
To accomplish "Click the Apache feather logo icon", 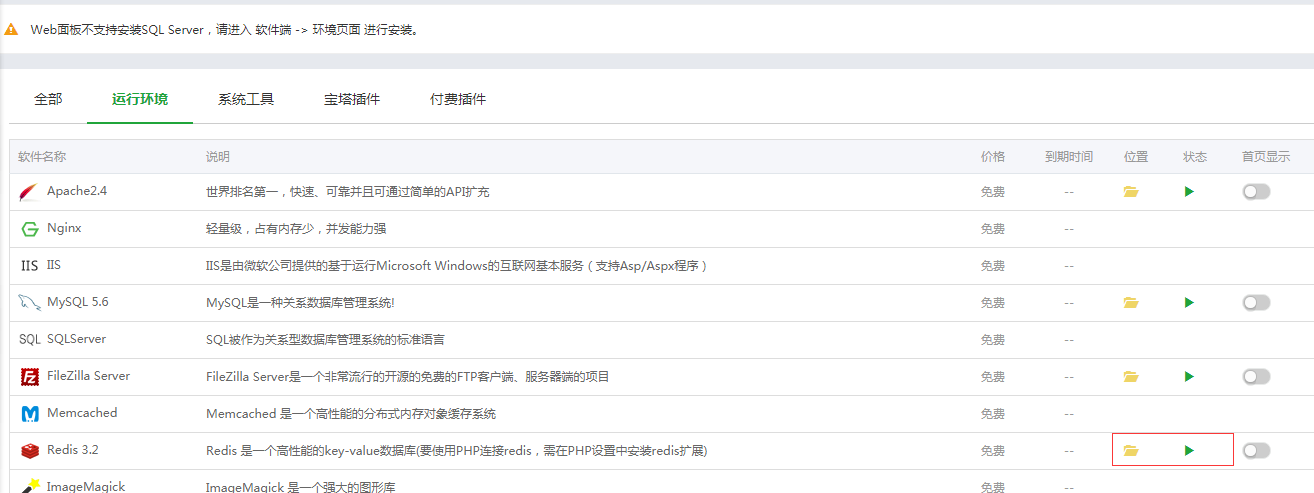I will point(30,192).
